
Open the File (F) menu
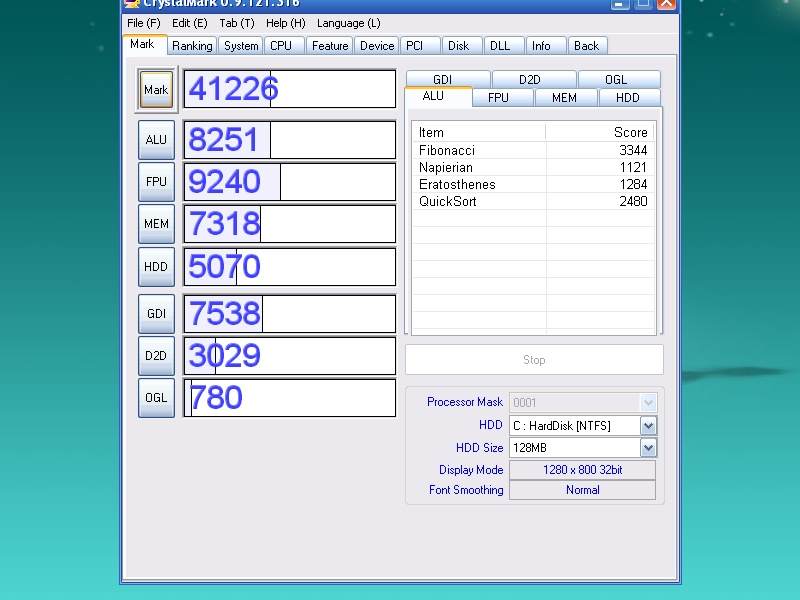[x=143, y=23]
